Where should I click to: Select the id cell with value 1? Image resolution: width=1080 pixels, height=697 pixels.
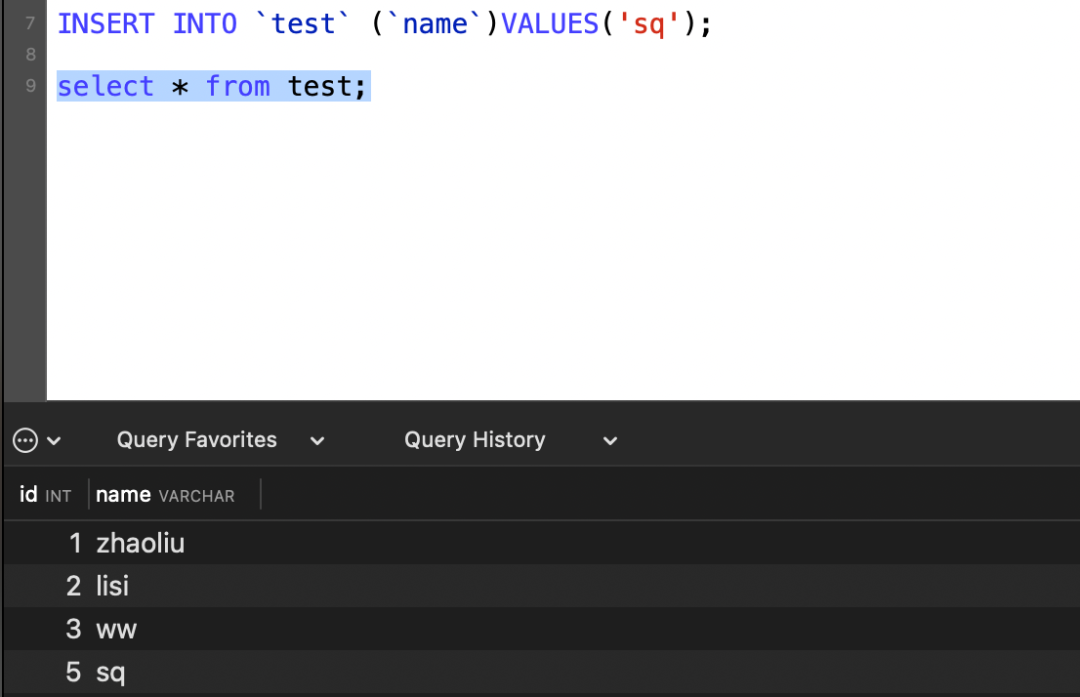coord(74,543)
